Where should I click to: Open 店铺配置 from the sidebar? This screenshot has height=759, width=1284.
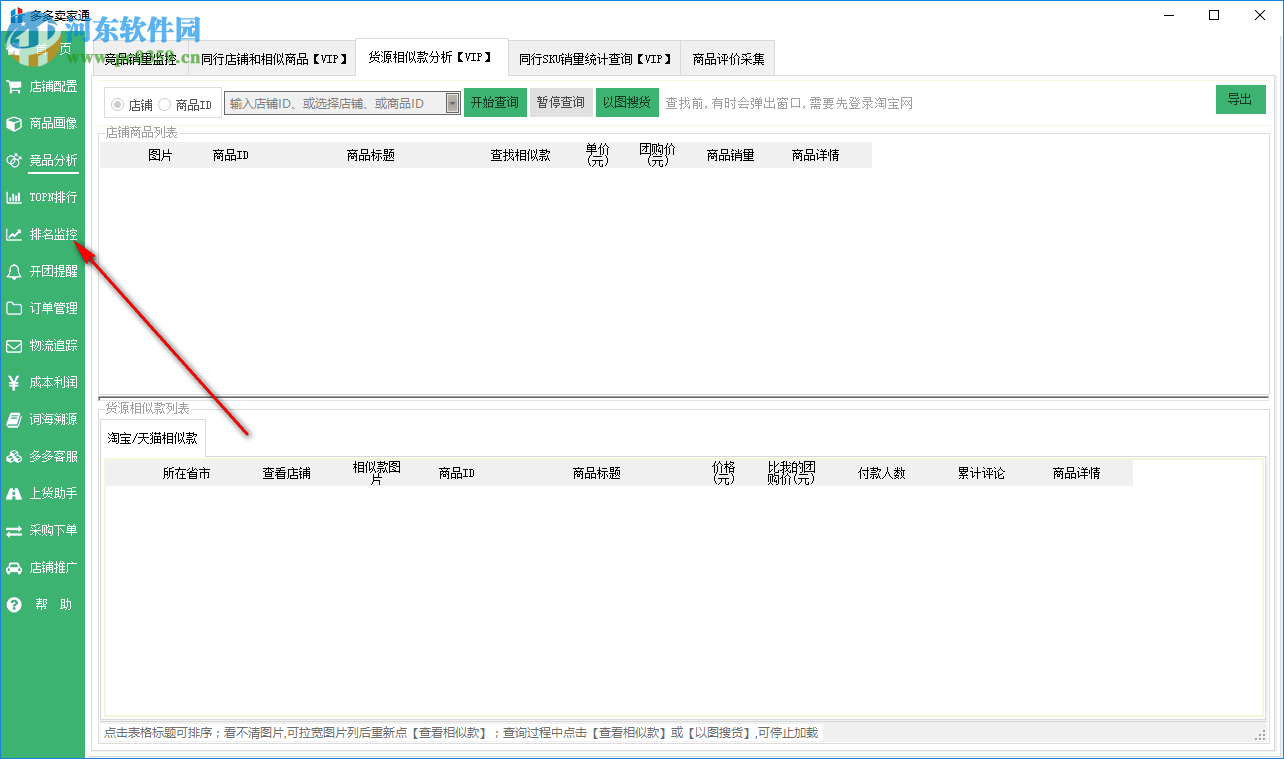click(x=53, y=86)
